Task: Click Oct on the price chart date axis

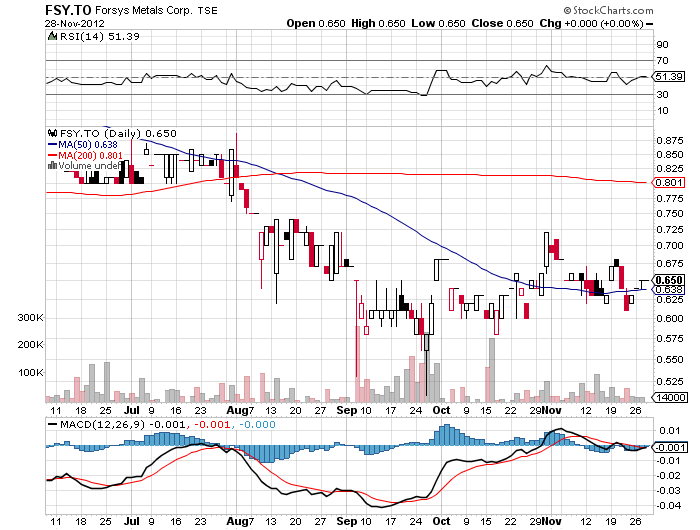Action: coord(442,410)
